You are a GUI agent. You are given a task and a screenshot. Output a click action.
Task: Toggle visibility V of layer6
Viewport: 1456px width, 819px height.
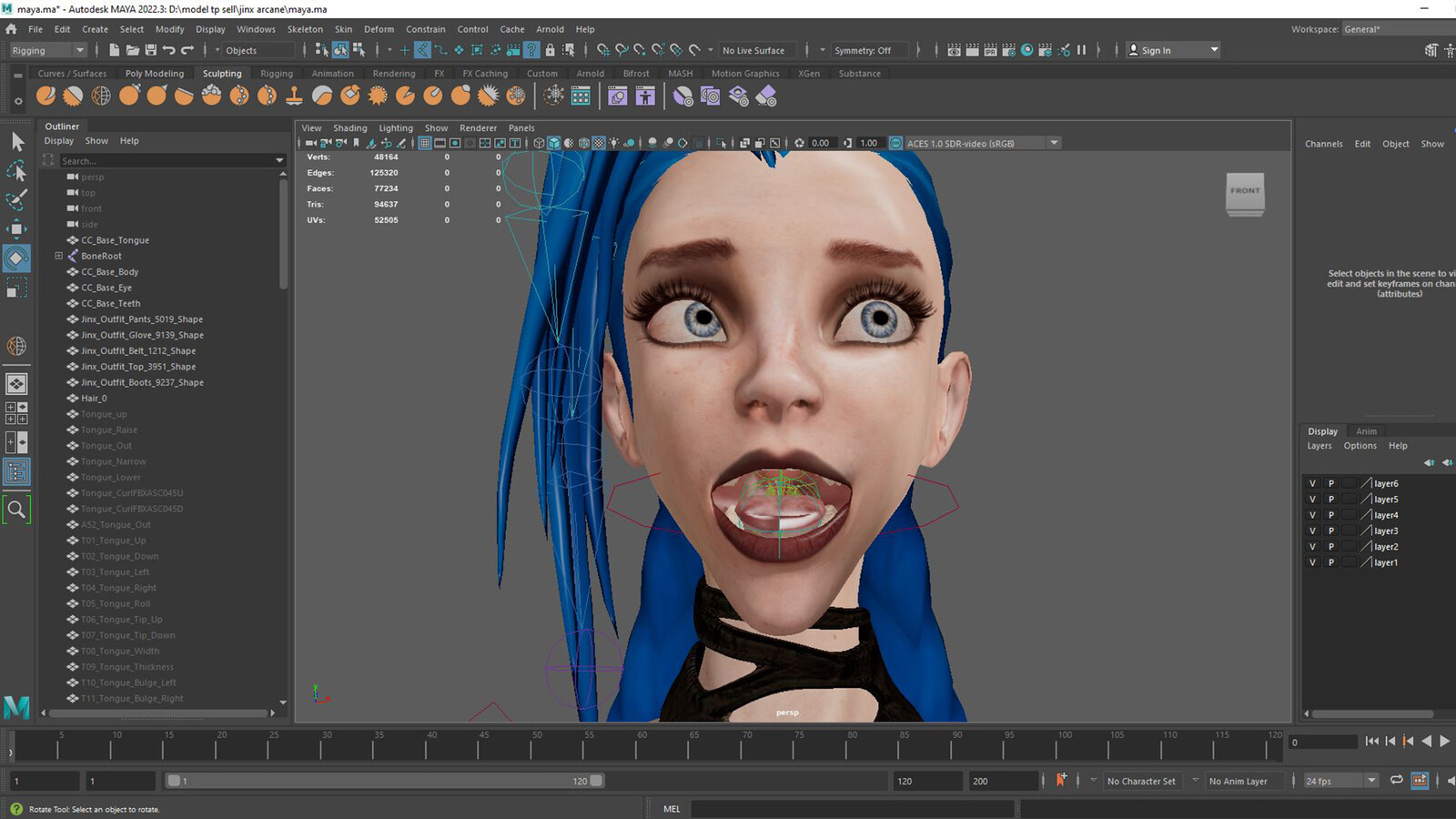tap(1312, 483)
